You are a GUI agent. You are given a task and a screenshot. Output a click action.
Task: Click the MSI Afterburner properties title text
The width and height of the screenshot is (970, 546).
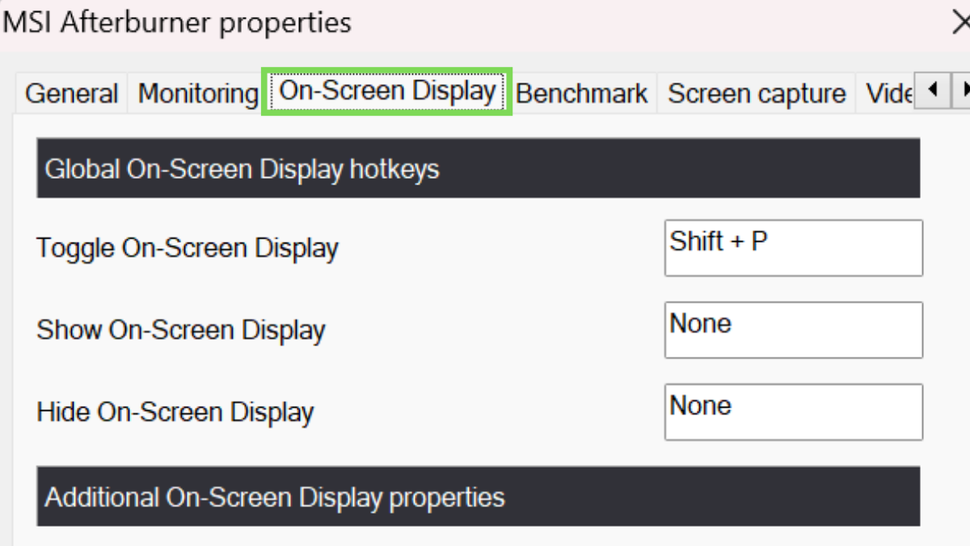(x=178, y=22)
